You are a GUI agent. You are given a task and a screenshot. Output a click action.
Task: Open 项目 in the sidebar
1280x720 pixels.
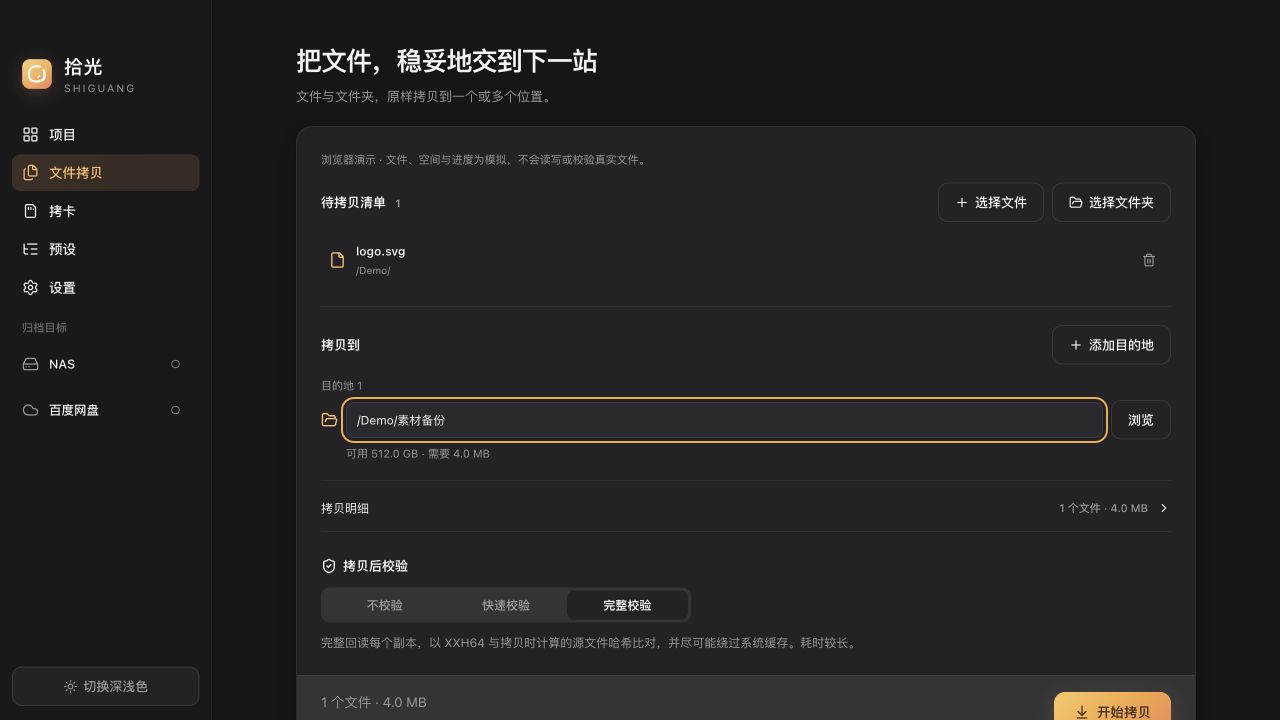pyautogui.click(x=105, y=135)
